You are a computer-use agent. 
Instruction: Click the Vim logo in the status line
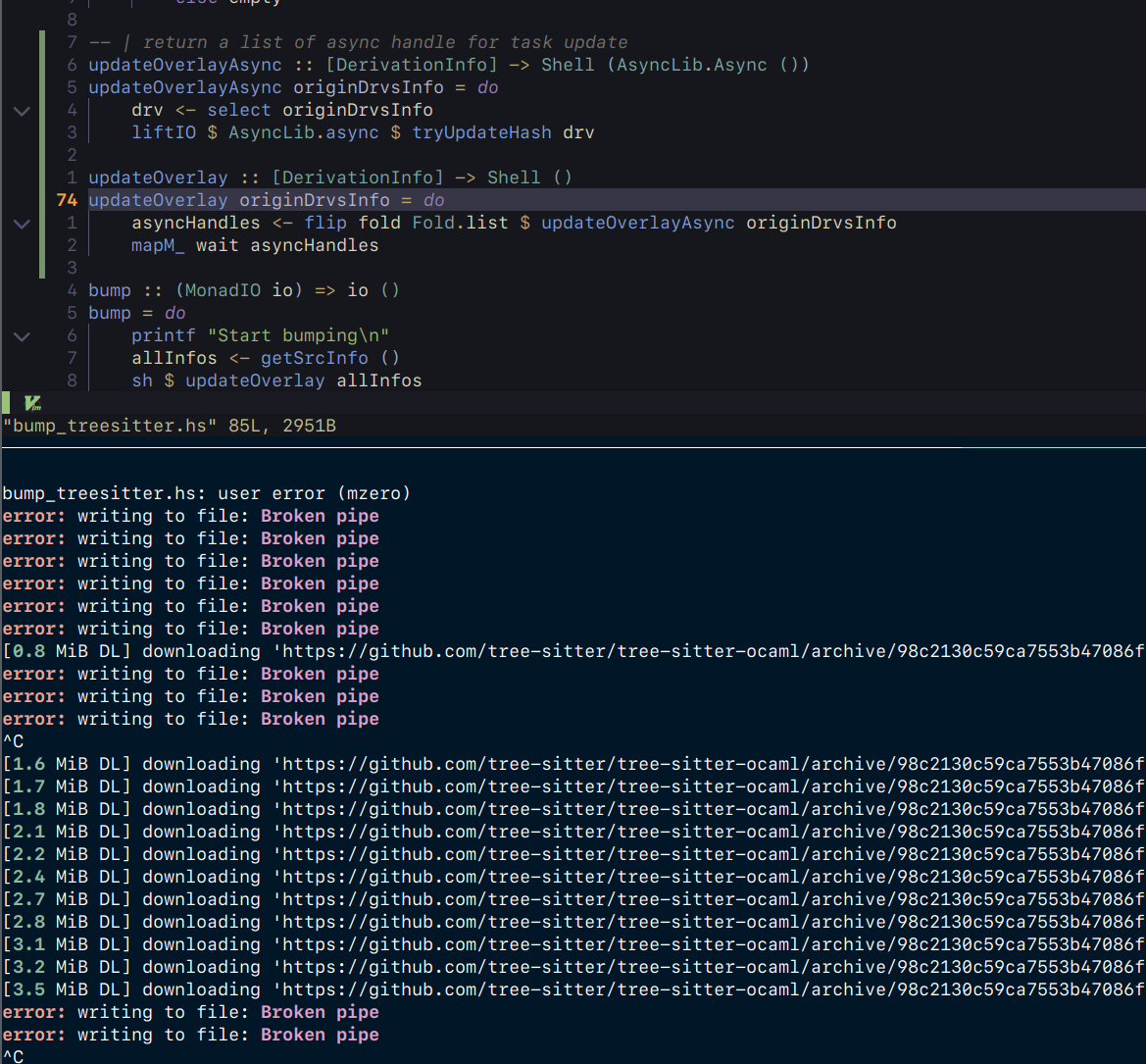pos(32,402)
